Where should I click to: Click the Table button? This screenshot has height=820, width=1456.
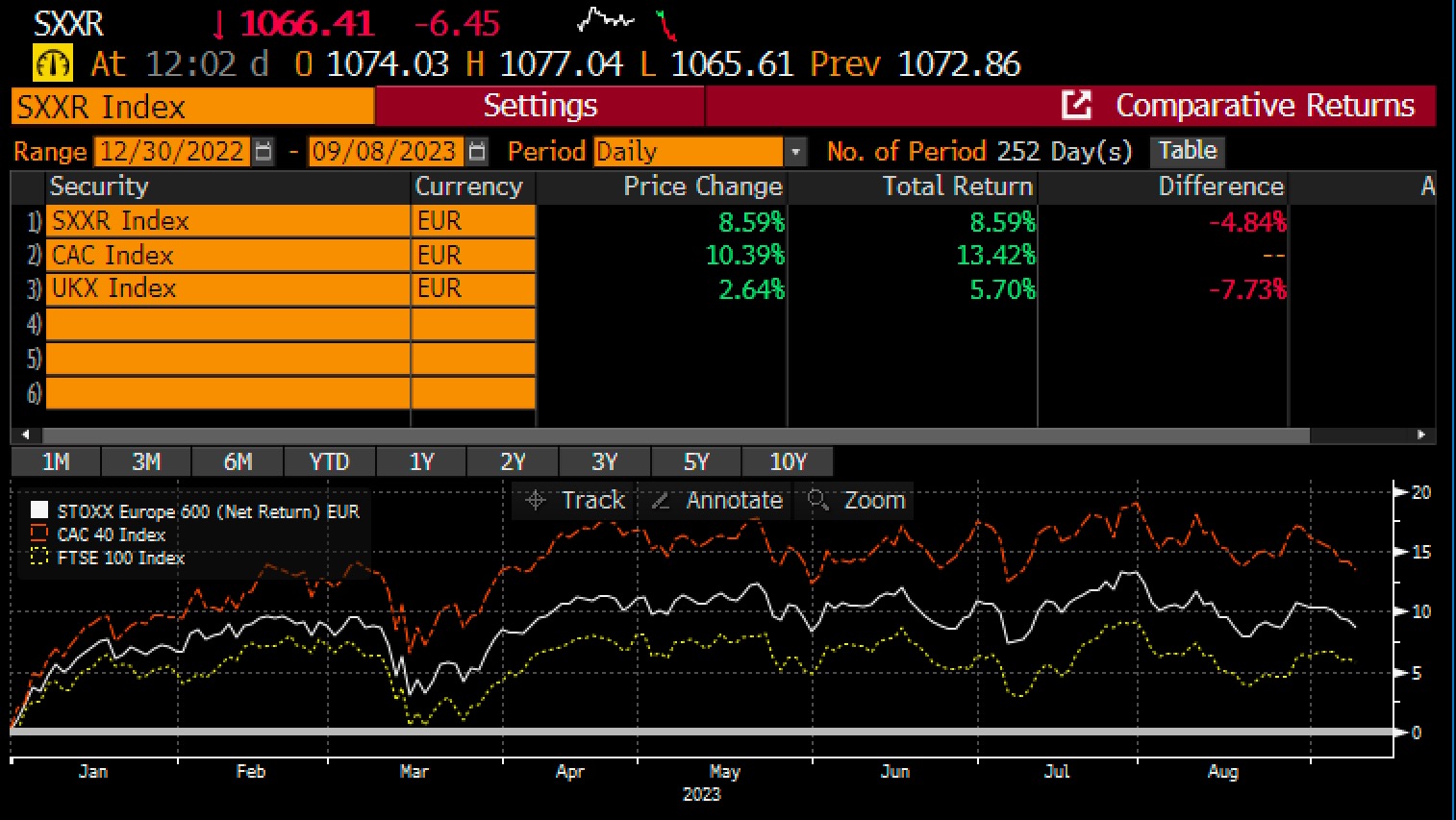(x=1188, y=151)
